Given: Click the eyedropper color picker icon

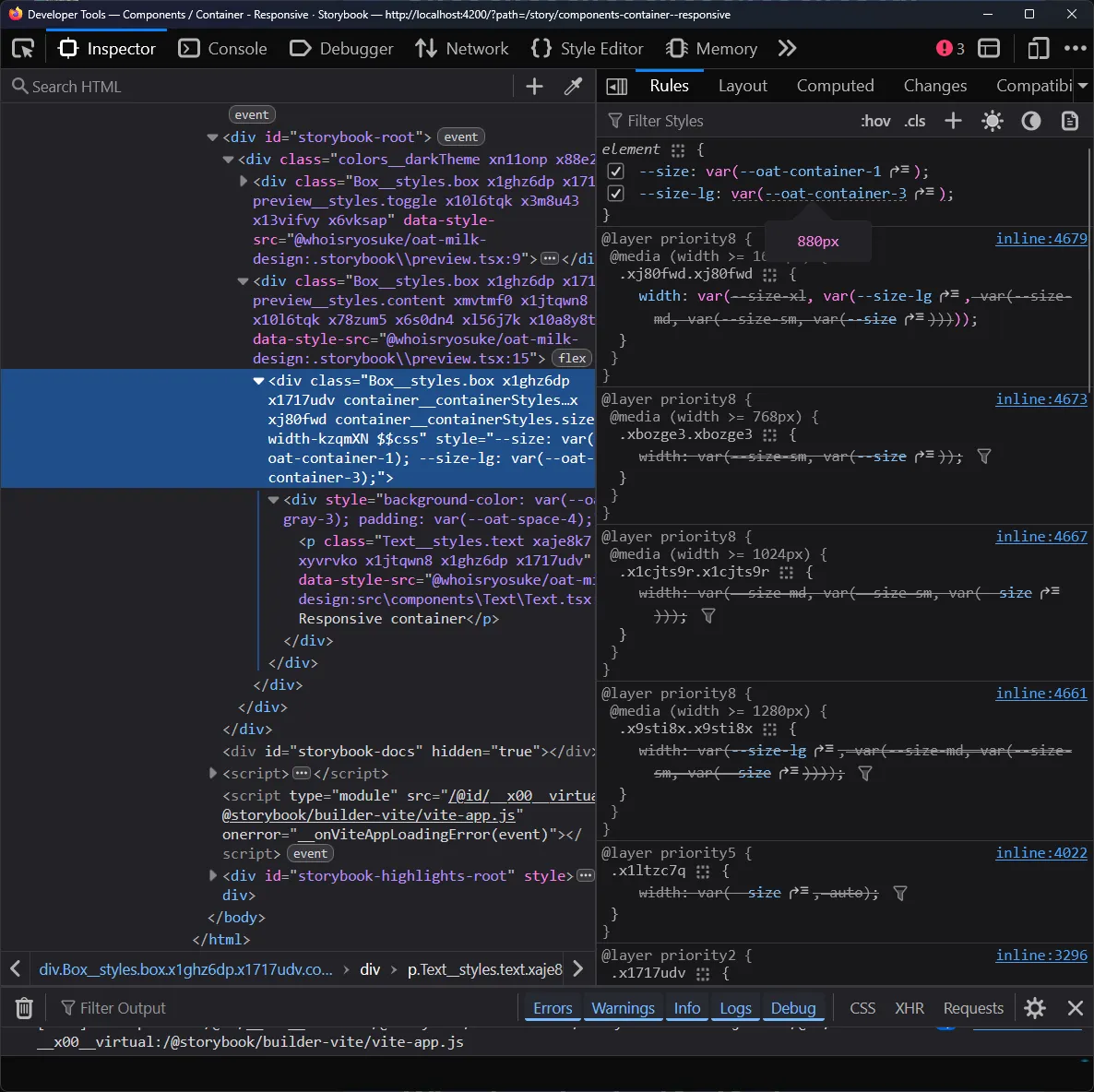Looking at the screenshot, I should (x=573, y=87).
